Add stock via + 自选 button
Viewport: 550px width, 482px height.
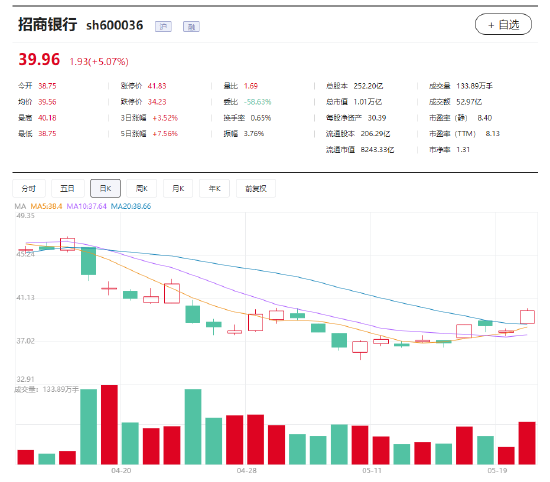point(503,24)
